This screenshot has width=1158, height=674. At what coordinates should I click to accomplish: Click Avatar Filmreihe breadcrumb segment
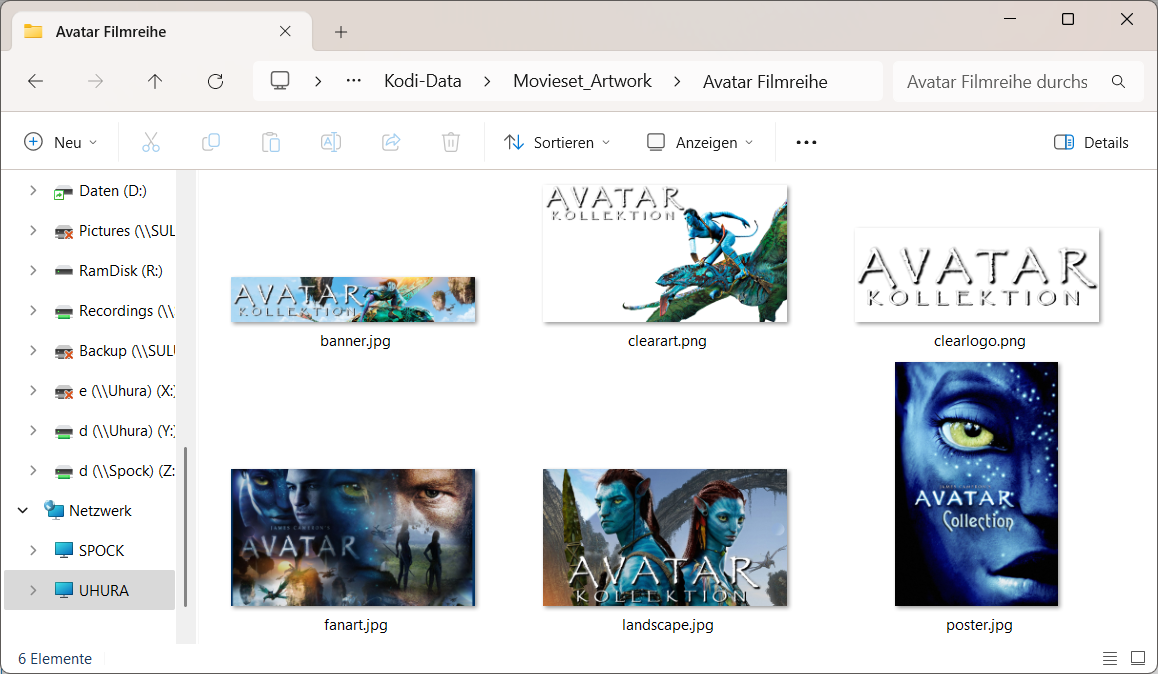pos(765,81)
